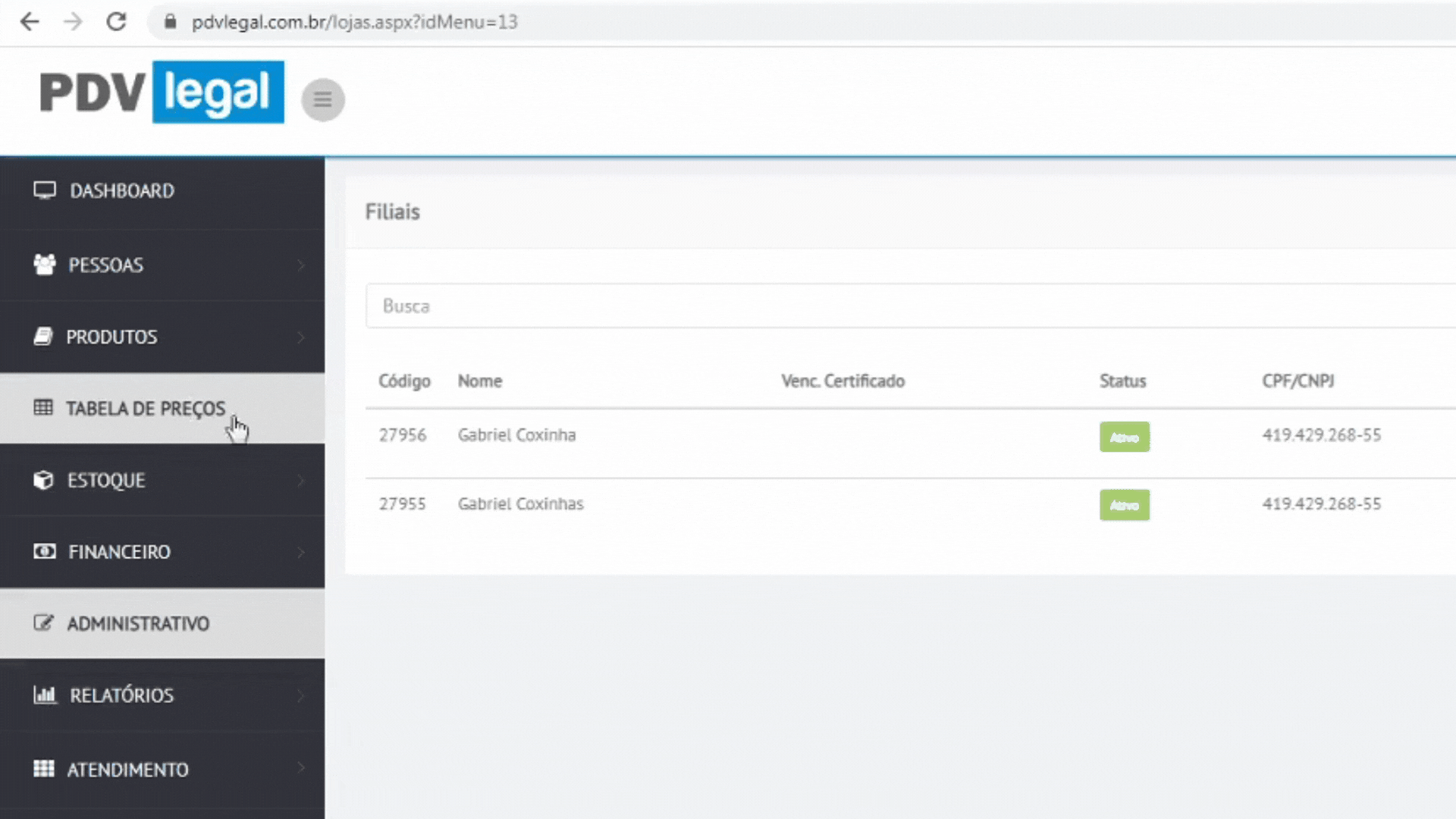Expand the Produtos submenu arrow
This screenshot has width=1456, height=819.
[301, 337]
